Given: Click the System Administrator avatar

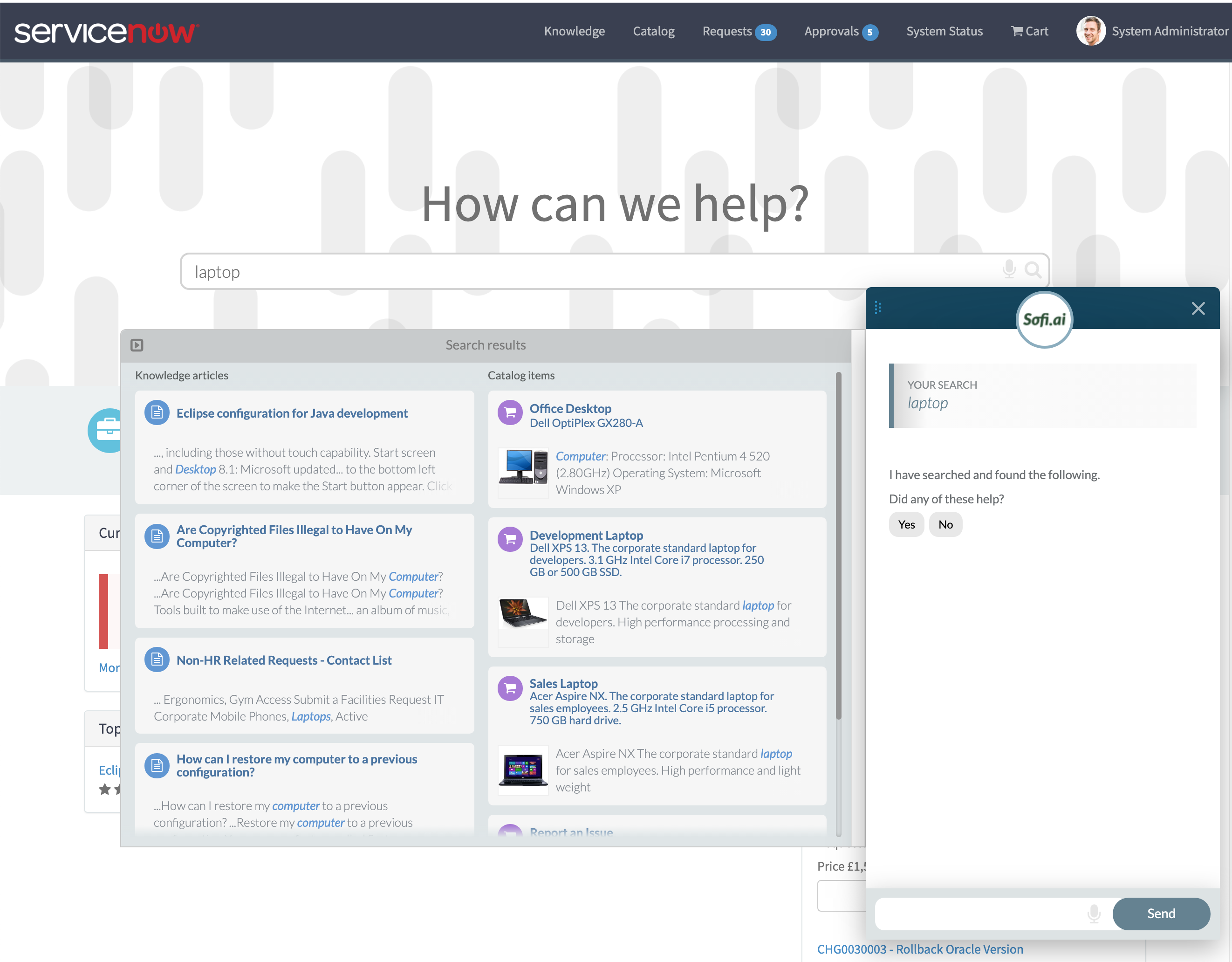Looking at the screenshot, I should click(1090, 31).
